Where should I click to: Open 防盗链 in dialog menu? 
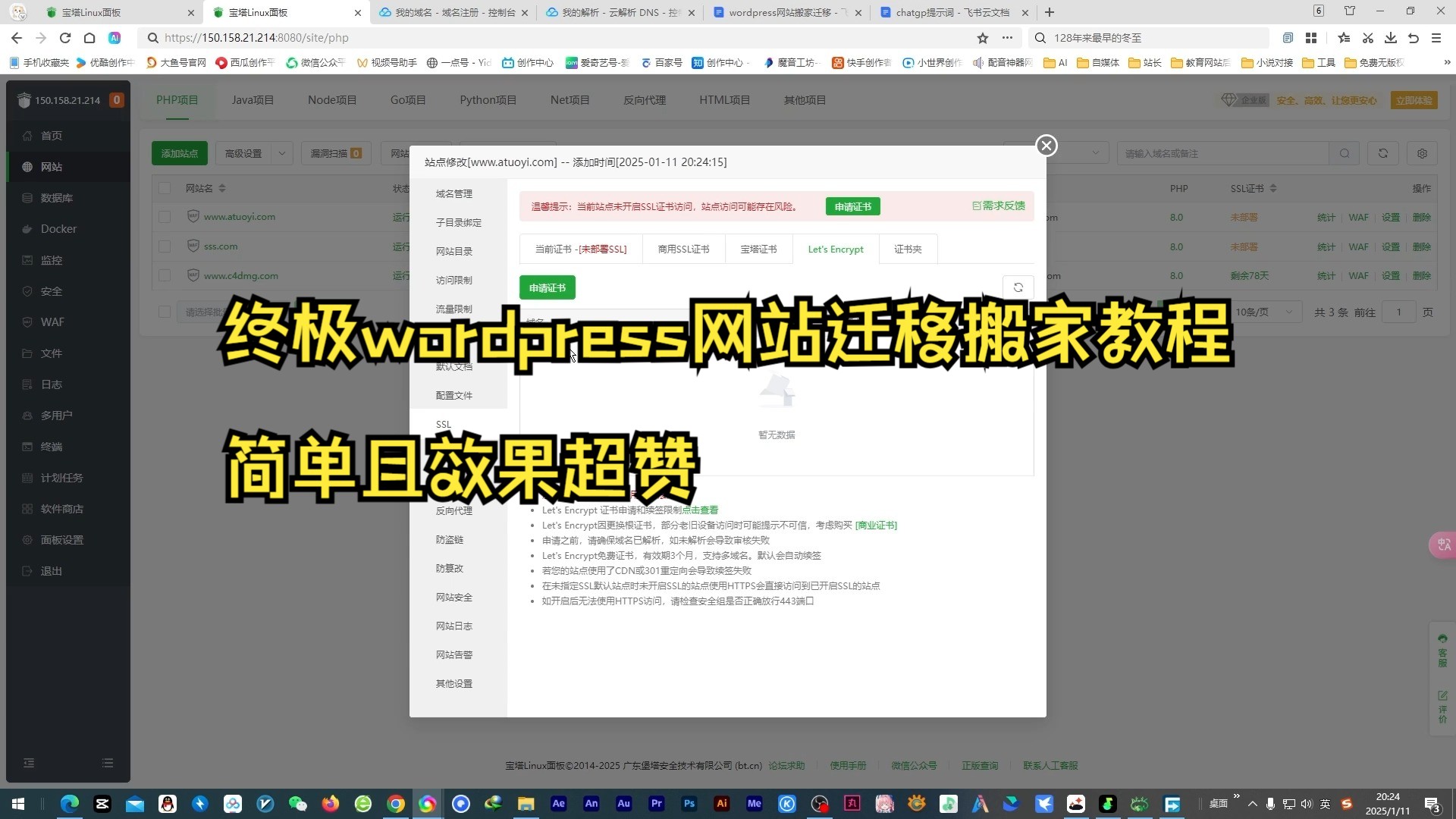pos(450,540)
